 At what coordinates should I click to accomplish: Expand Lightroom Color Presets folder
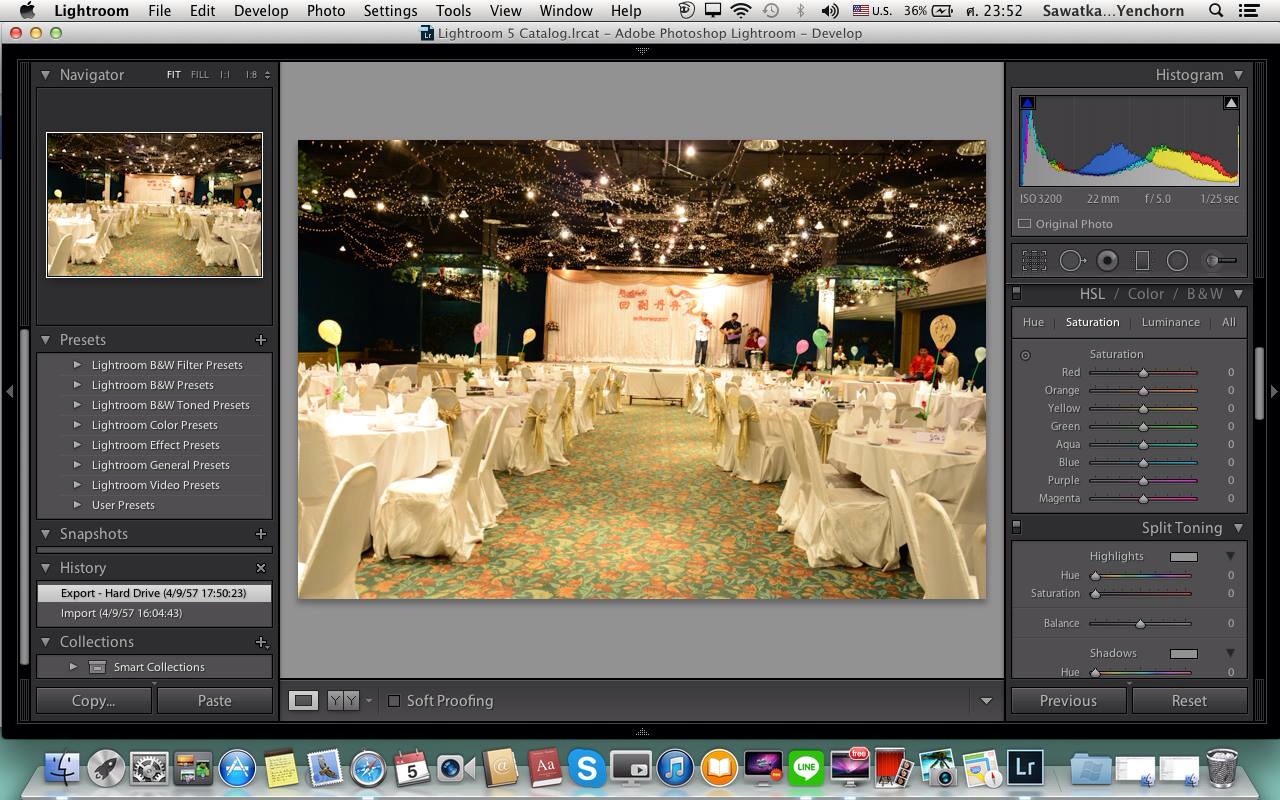coord(77,425)
